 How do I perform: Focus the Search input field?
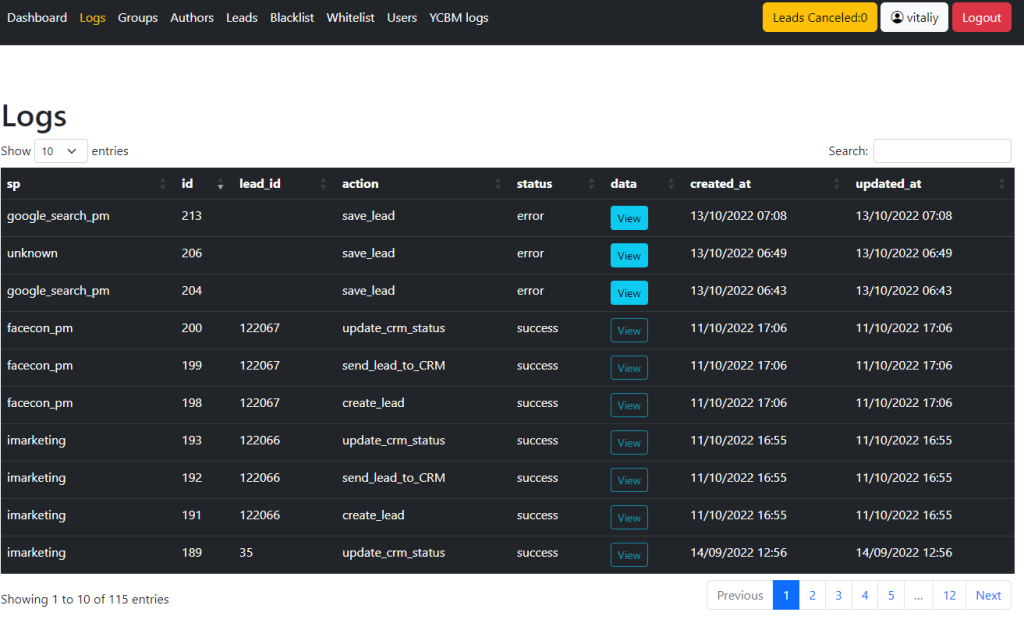(x=942, y=151)
